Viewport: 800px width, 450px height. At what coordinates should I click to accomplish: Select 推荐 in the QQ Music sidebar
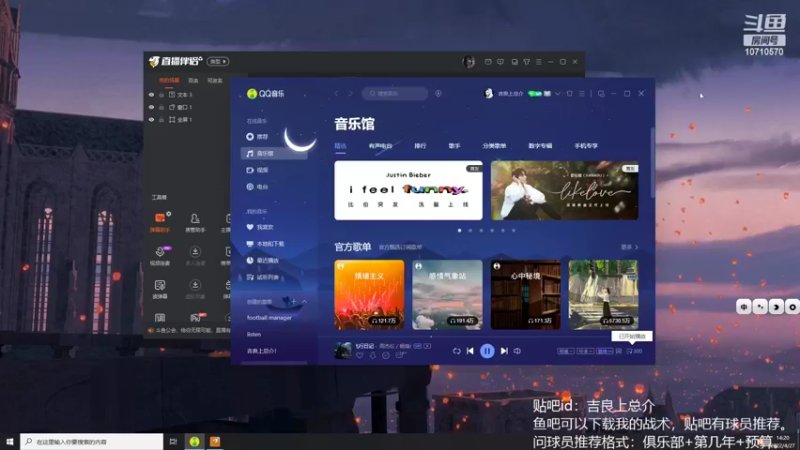tap(274, 137)
